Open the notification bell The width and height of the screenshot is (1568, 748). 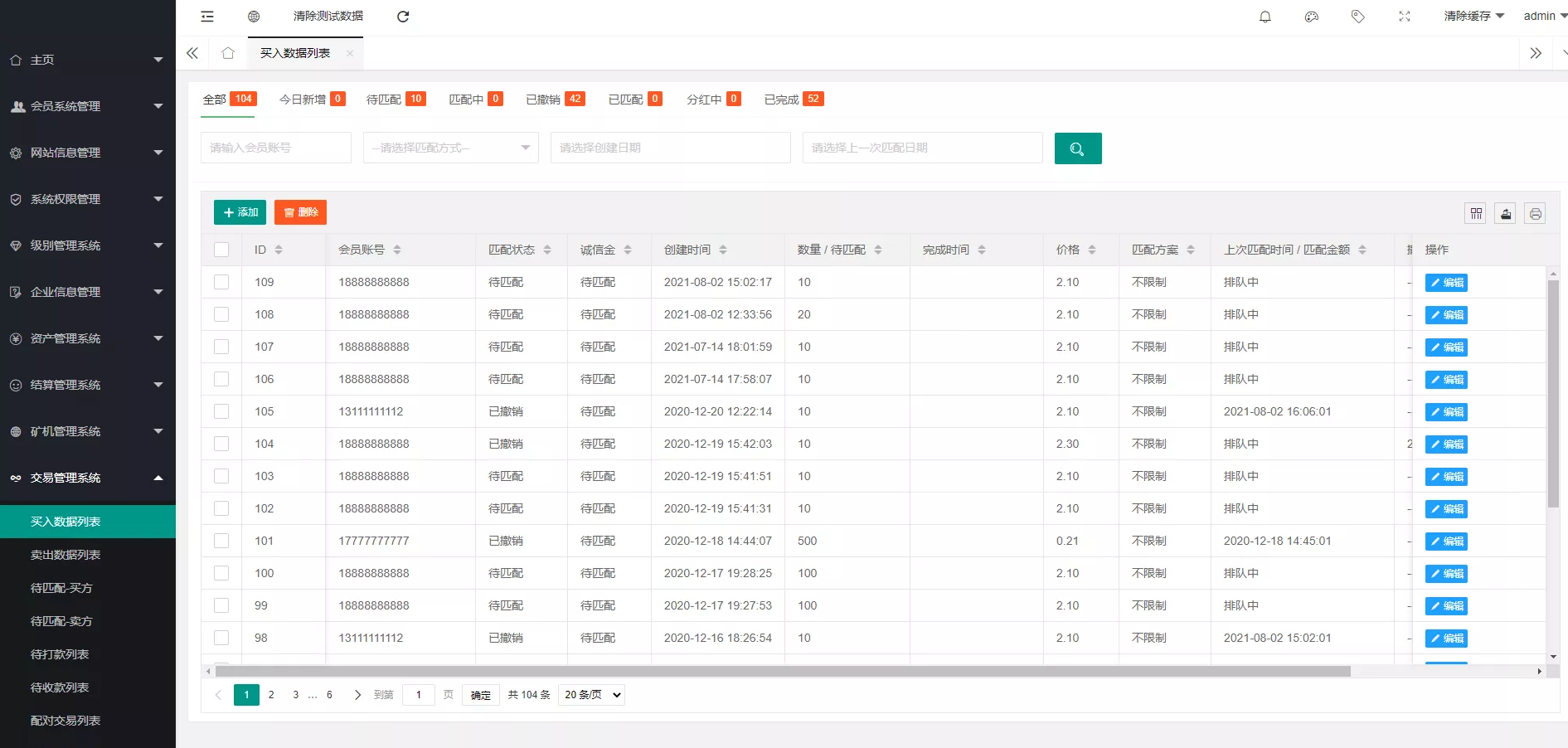tap(1265, 17)
